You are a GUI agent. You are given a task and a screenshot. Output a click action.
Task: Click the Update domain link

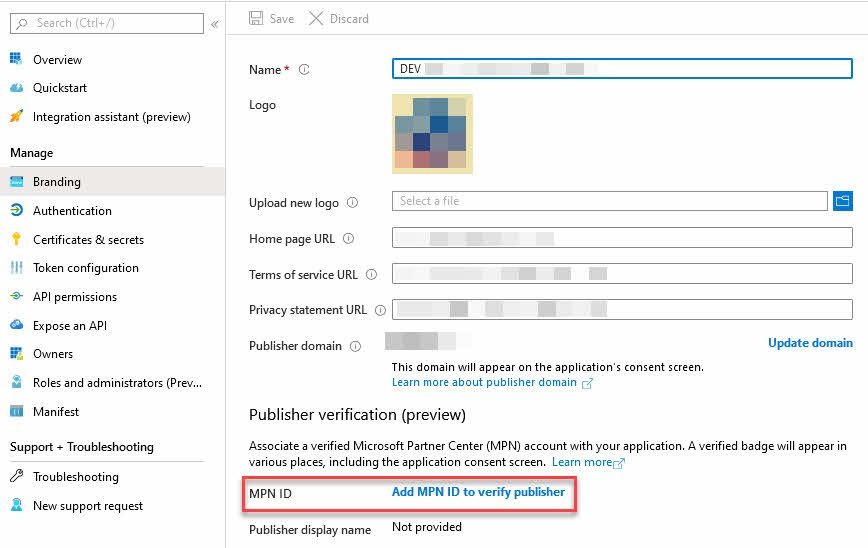tap(810, 343)
